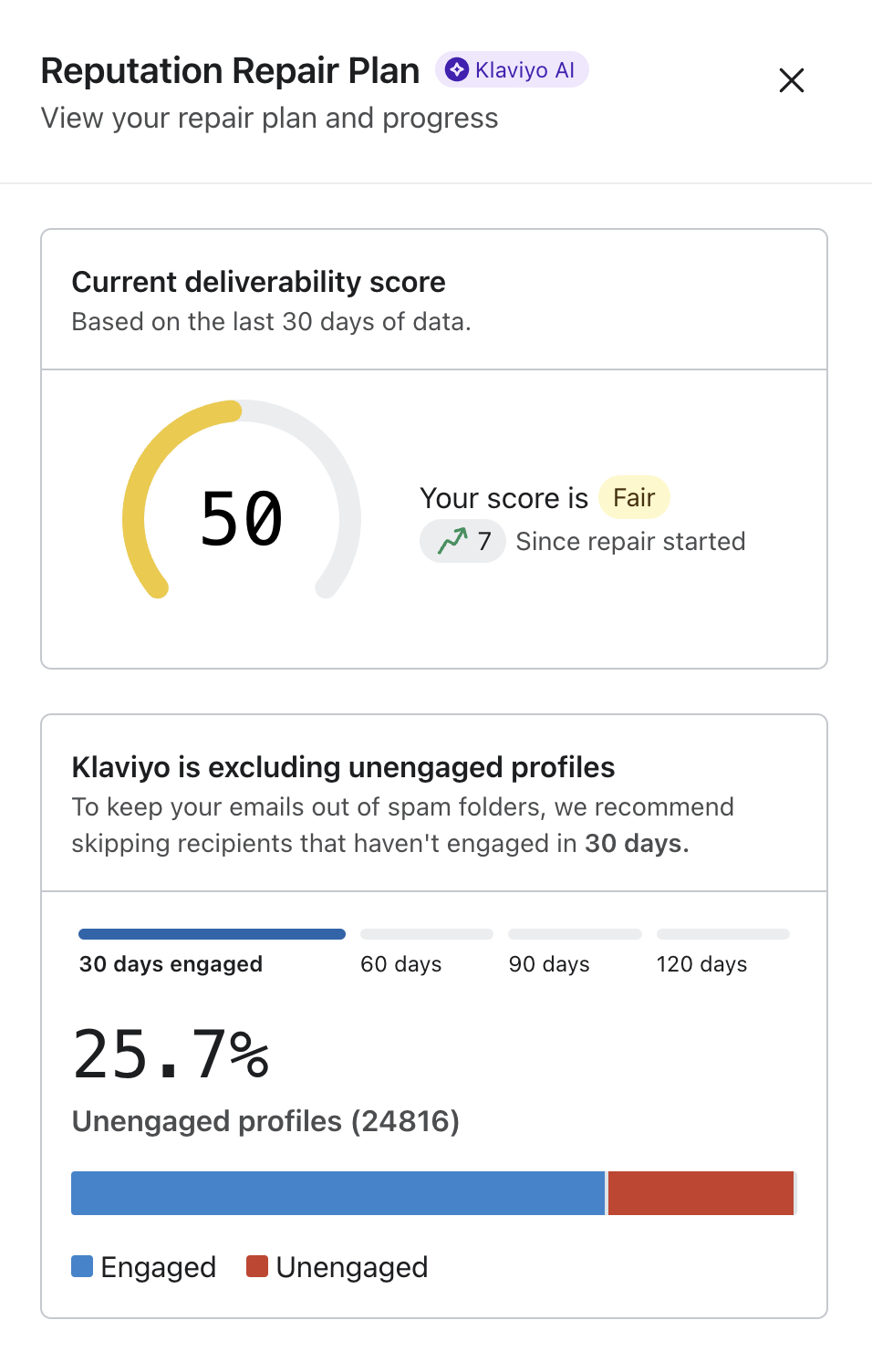
Task: Close the Reputation Repair Plan panel
Action: 791,80
